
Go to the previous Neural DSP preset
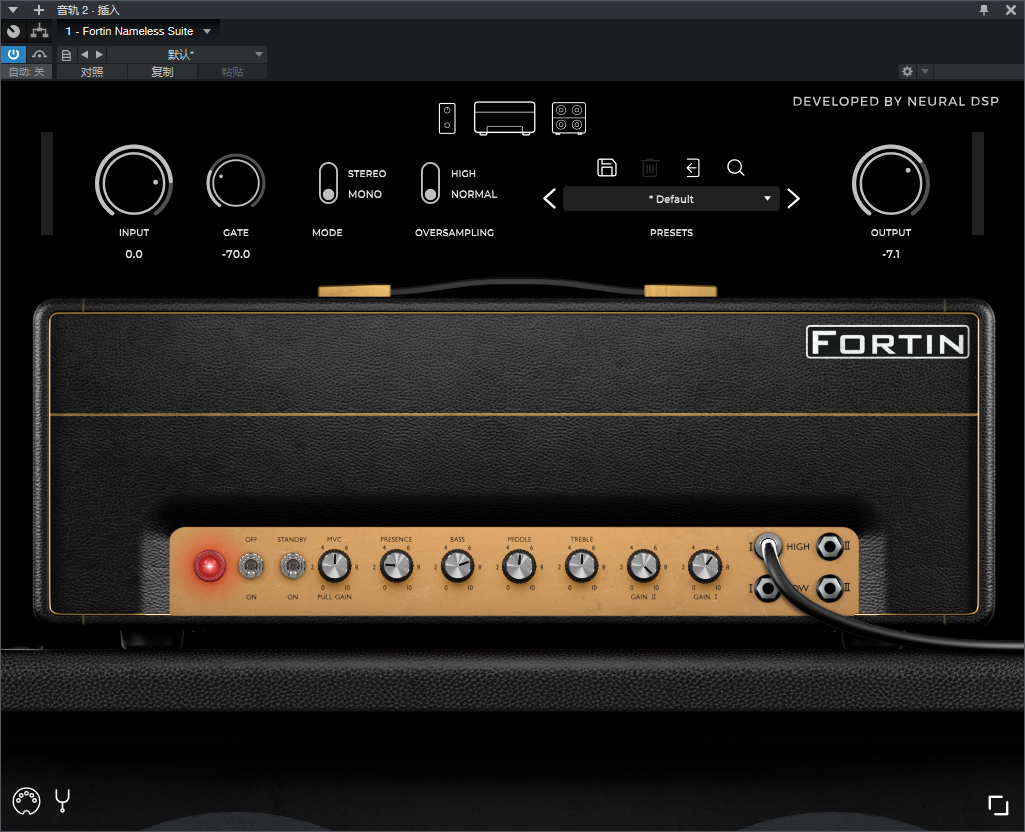click(550, 199)
